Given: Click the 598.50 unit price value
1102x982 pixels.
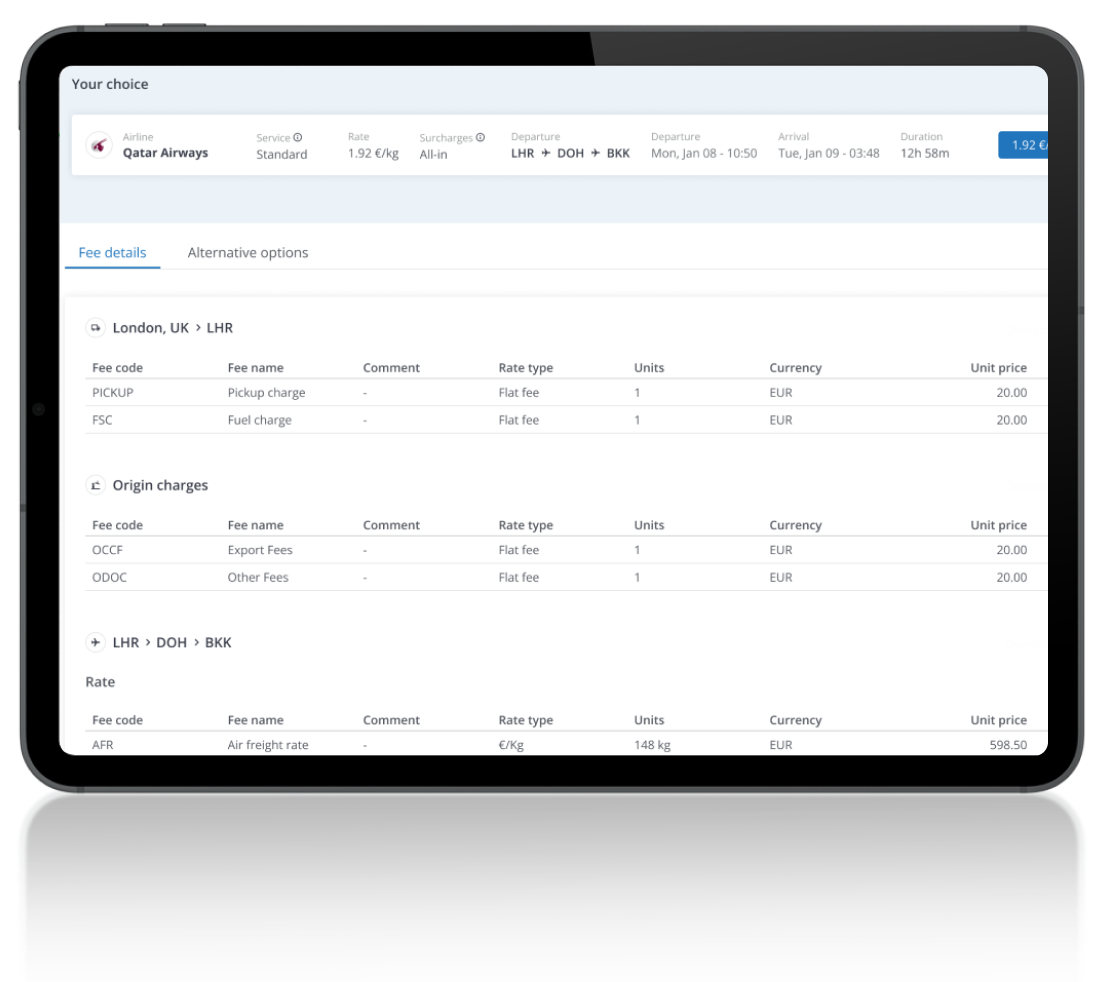Looking at the screenshot, I should pos(1008,744).
